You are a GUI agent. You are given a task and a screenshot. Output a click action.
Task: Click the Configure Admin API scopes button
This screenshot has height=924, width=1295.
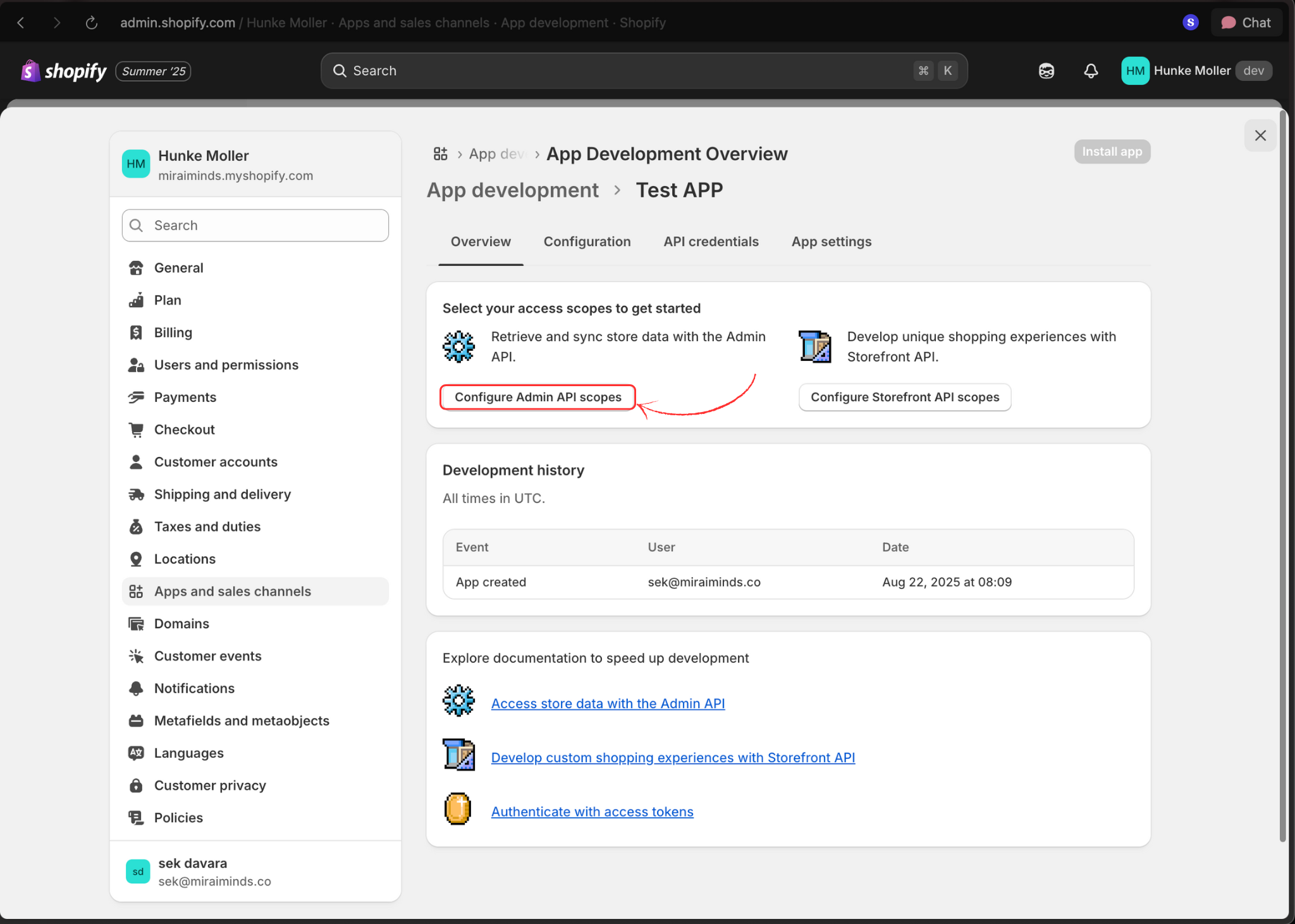(537, 397)
